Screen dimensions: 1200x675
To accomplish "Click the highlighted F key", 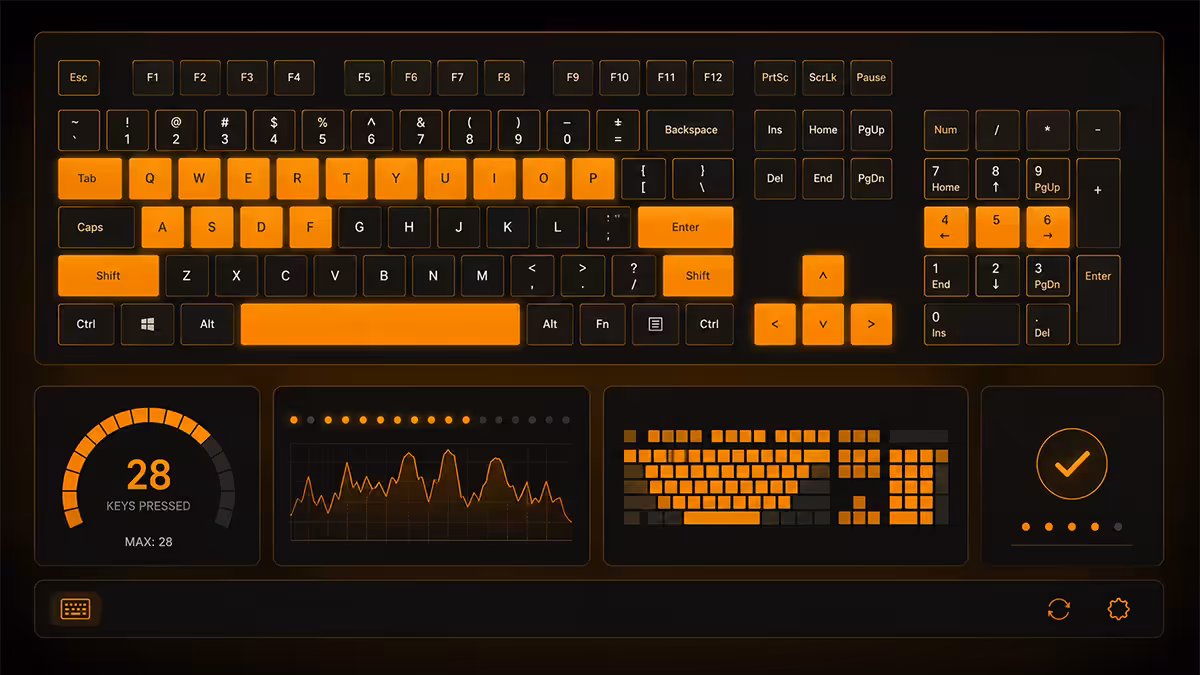I will [310, 227].
